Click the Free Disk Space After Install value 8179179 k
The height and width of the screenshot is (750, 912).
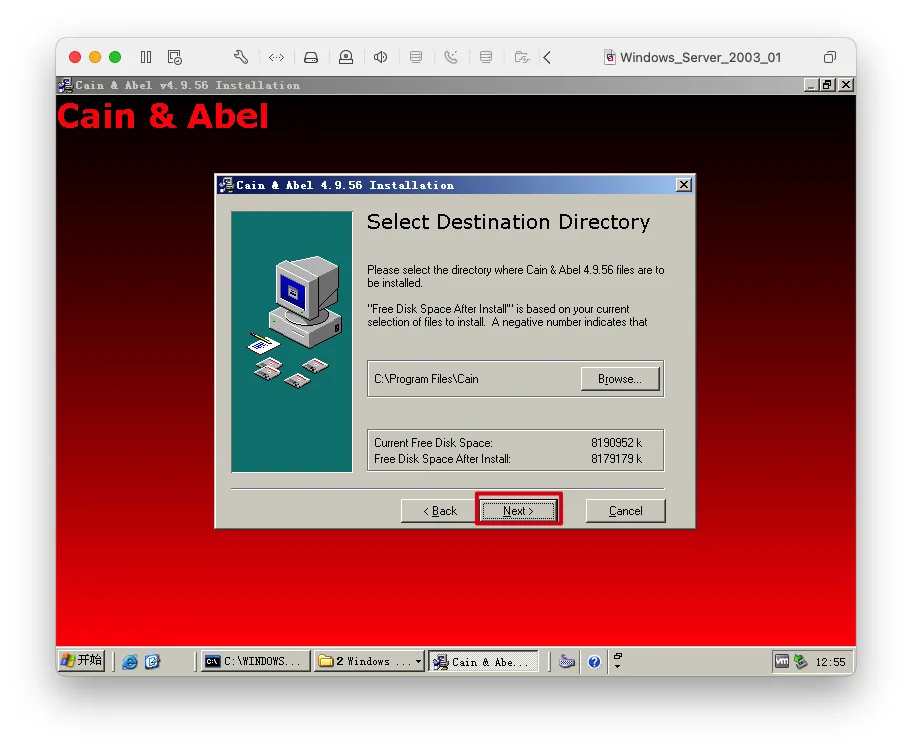[x=617, y=459]
